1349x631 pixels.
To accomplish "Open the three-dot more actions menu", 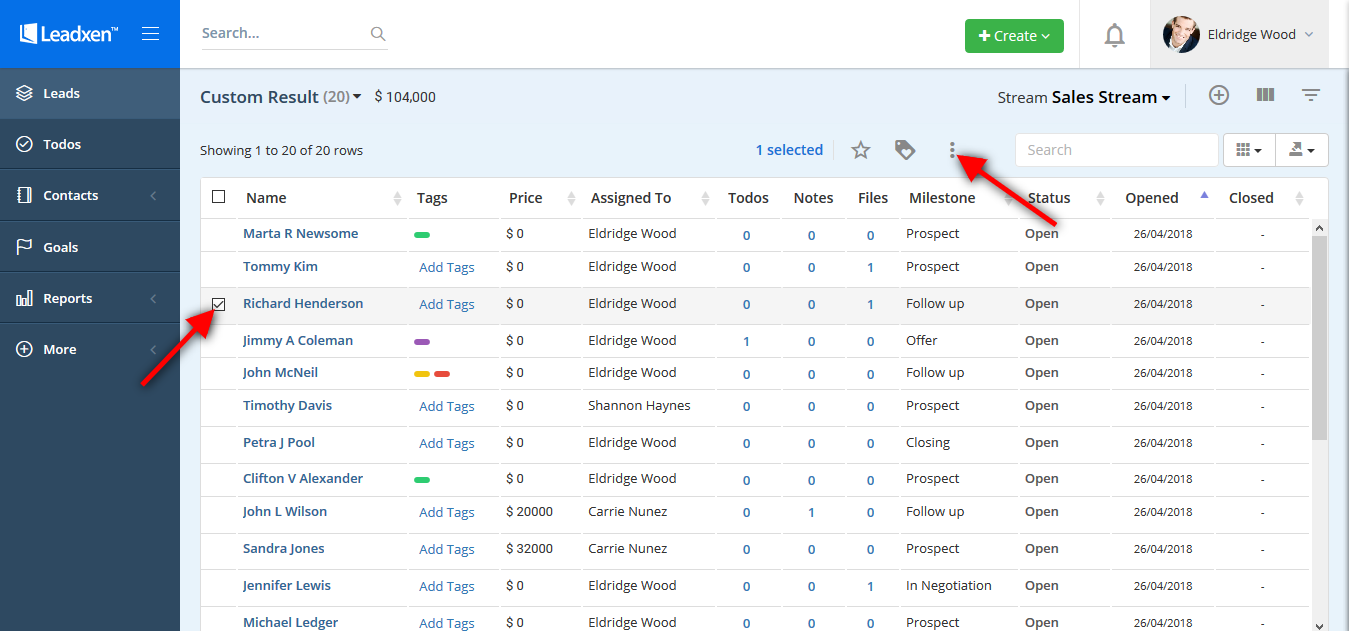I will click(x=952, y=150).
